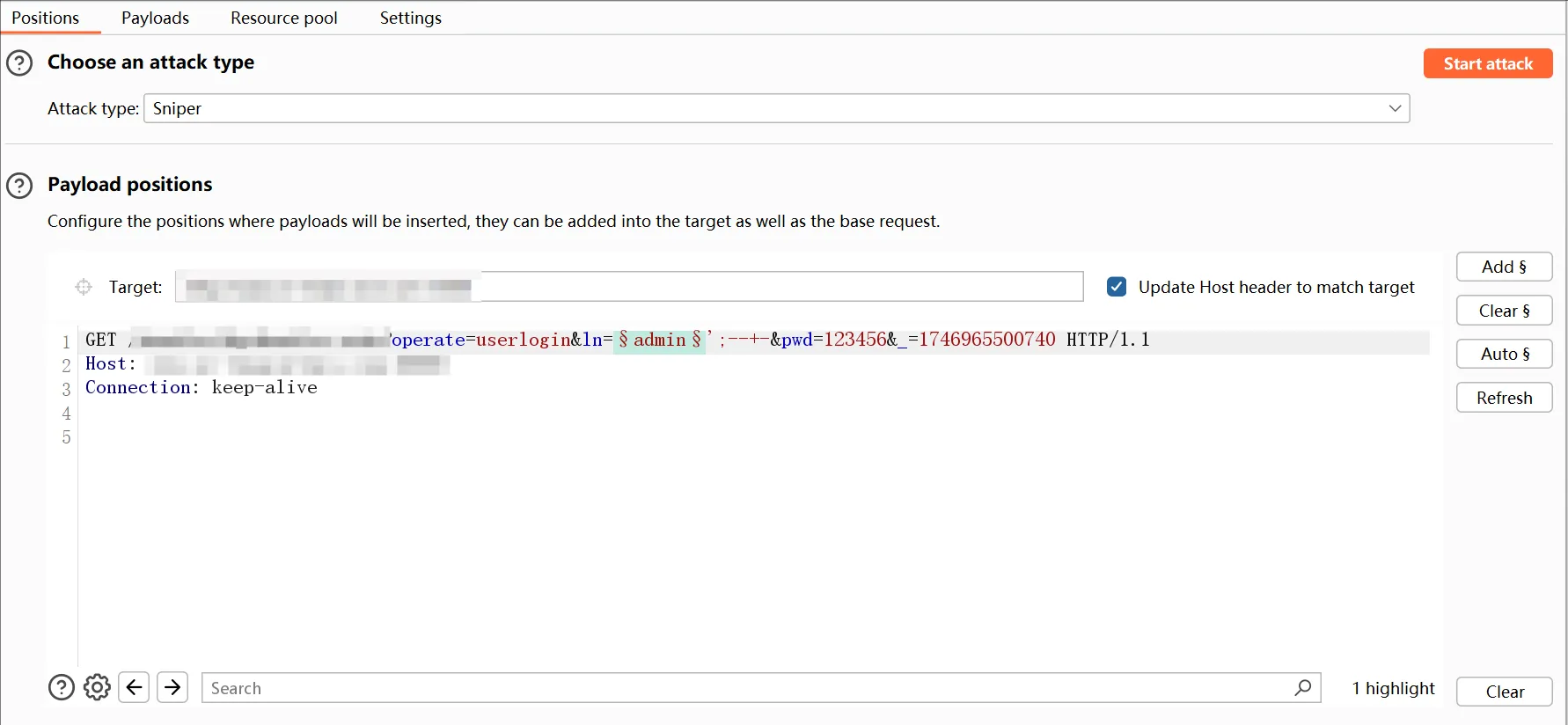Image resolution: width=1568 pixels, height=725 pixels.
Task: Click the operate=userlogin parameter text
Action: click(x=480, y=340)
